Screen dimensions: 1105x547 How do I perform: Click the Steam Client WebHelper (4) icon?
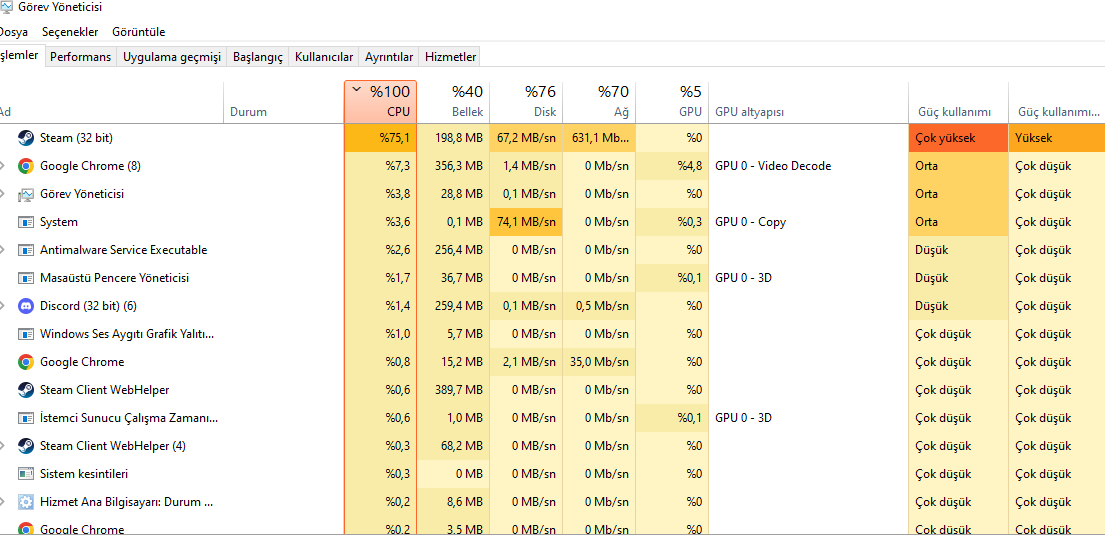tap(26, 446)
